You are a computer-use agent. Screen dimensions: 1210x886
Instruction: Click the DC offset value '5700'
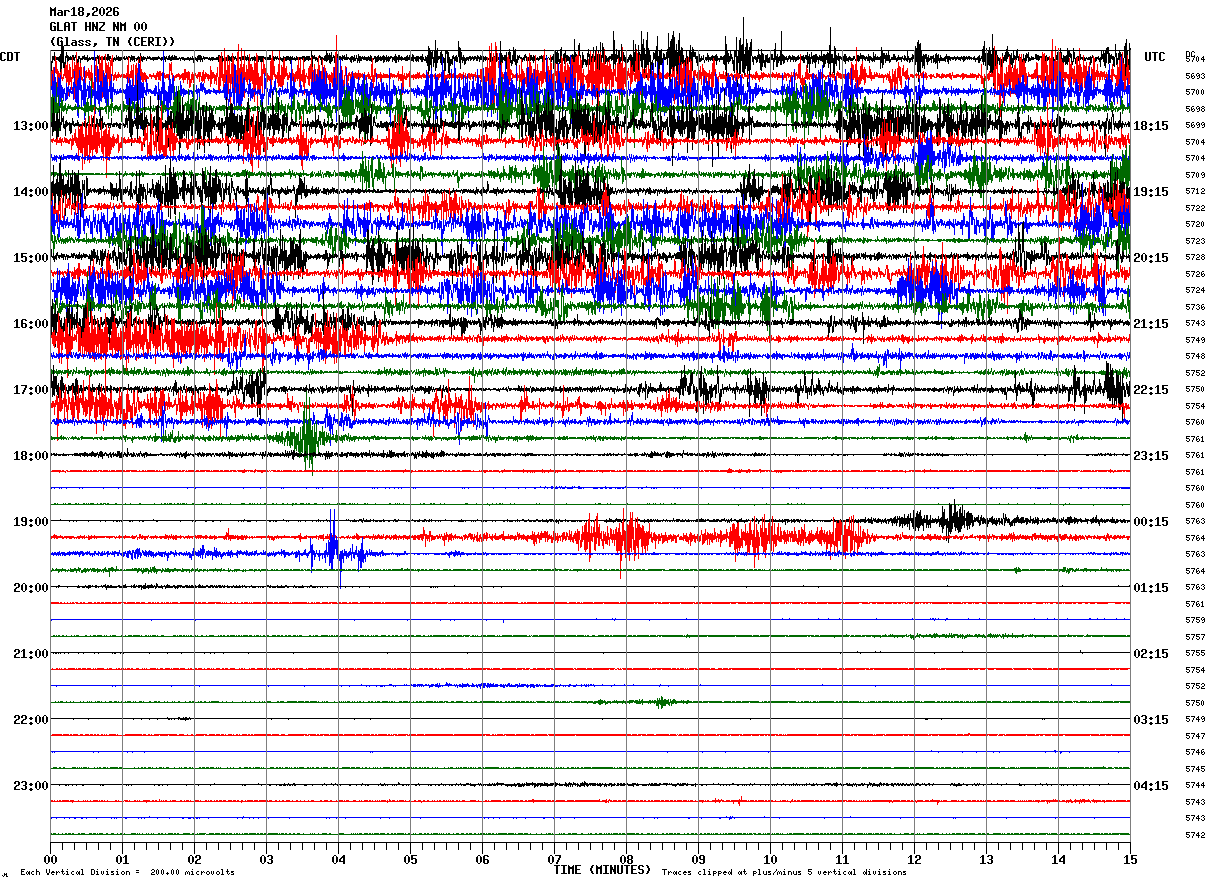click(1195, 92)
